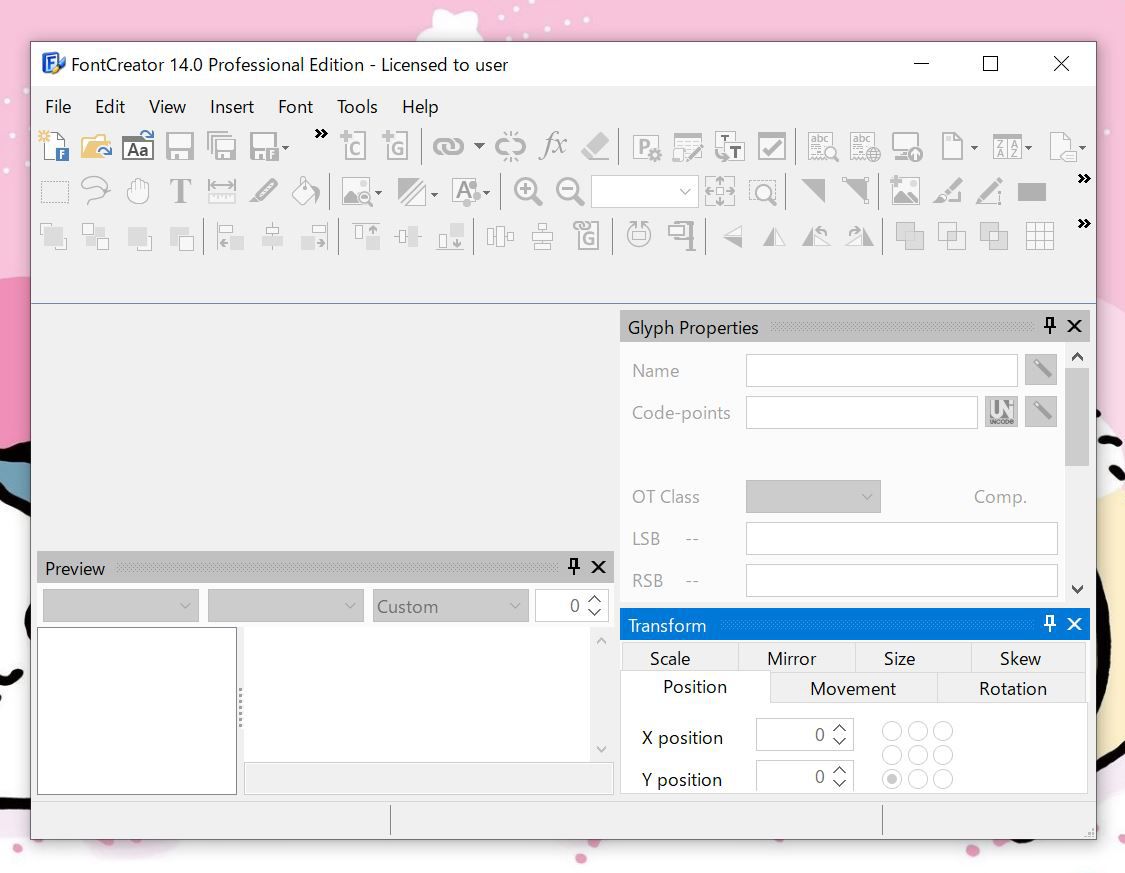
Task: Open the Font Overview window
Action: (137, 146)
